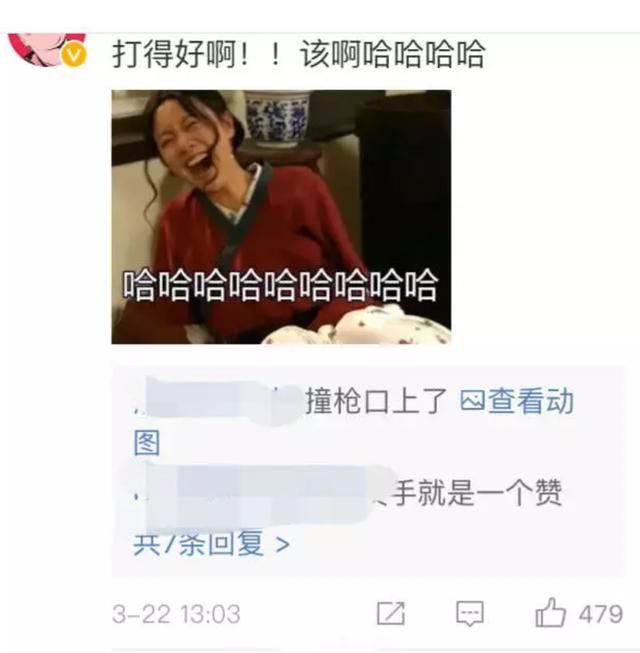Expand 共7条回复 replies list
The height and width of the screenshot is (653, 640).
tap(211, 543)
